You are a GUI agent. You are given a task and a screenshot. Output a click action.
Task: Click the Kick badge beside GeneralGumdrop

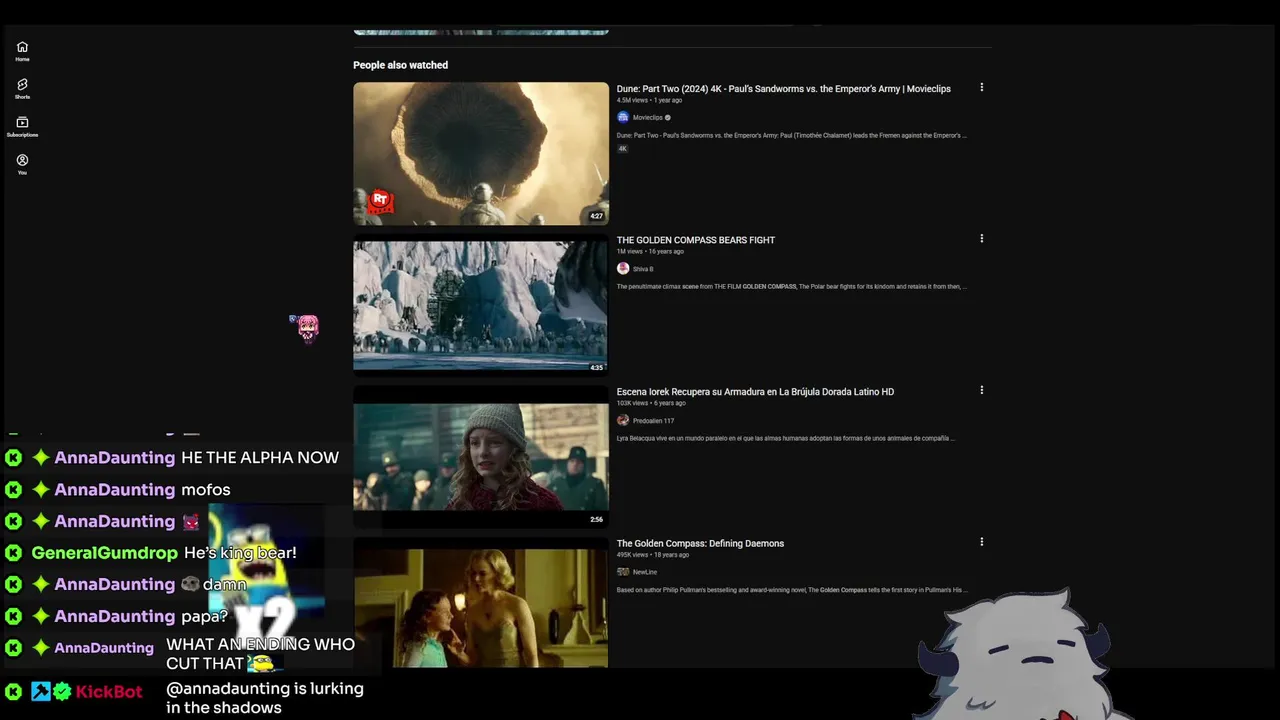[14, 553]
